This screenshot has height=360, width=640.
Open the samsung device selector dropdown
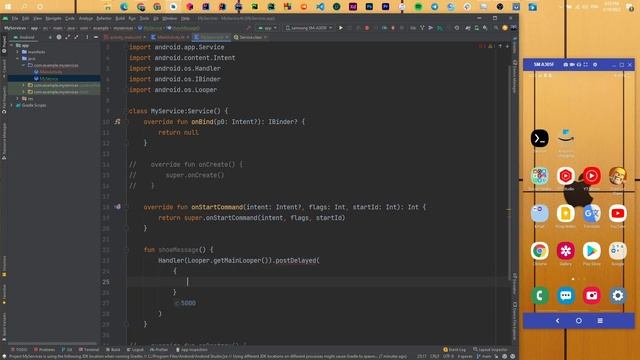pos(309,28)
